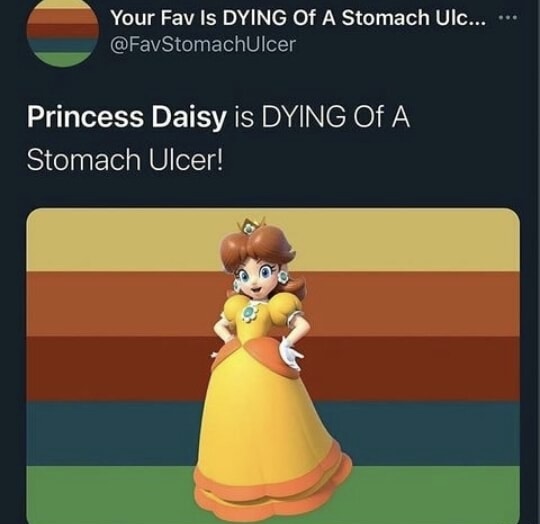Click the 'Stomach Ulcer!' tweet text line
Screen dimensions: 540x524
125,160
